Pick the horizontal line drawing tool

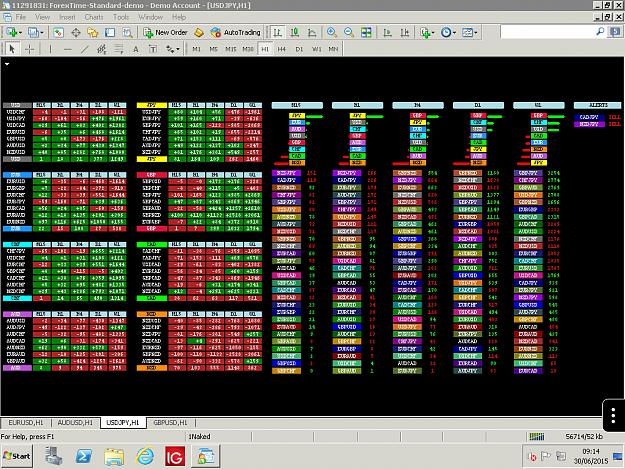pyautogui.click(x=68, y=49)
